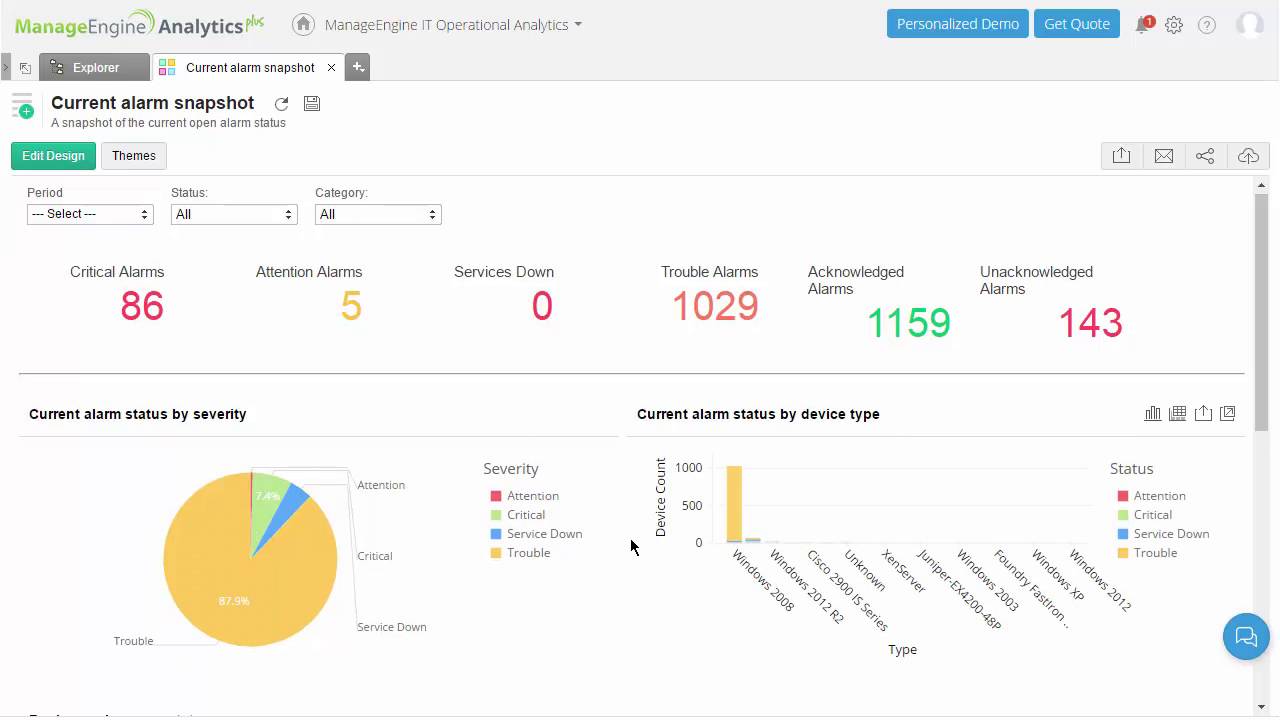Open the Status filter dropdown
The width and height of the screenshot is (1280, 720).
[x=233, y=214]
